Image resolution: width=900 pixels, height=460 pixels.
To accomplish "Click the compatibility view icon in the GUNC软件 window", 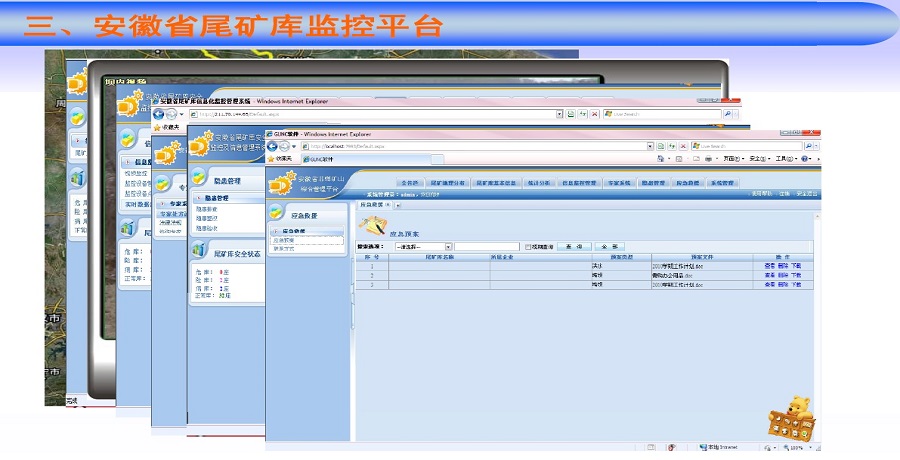I will [661, 146].
